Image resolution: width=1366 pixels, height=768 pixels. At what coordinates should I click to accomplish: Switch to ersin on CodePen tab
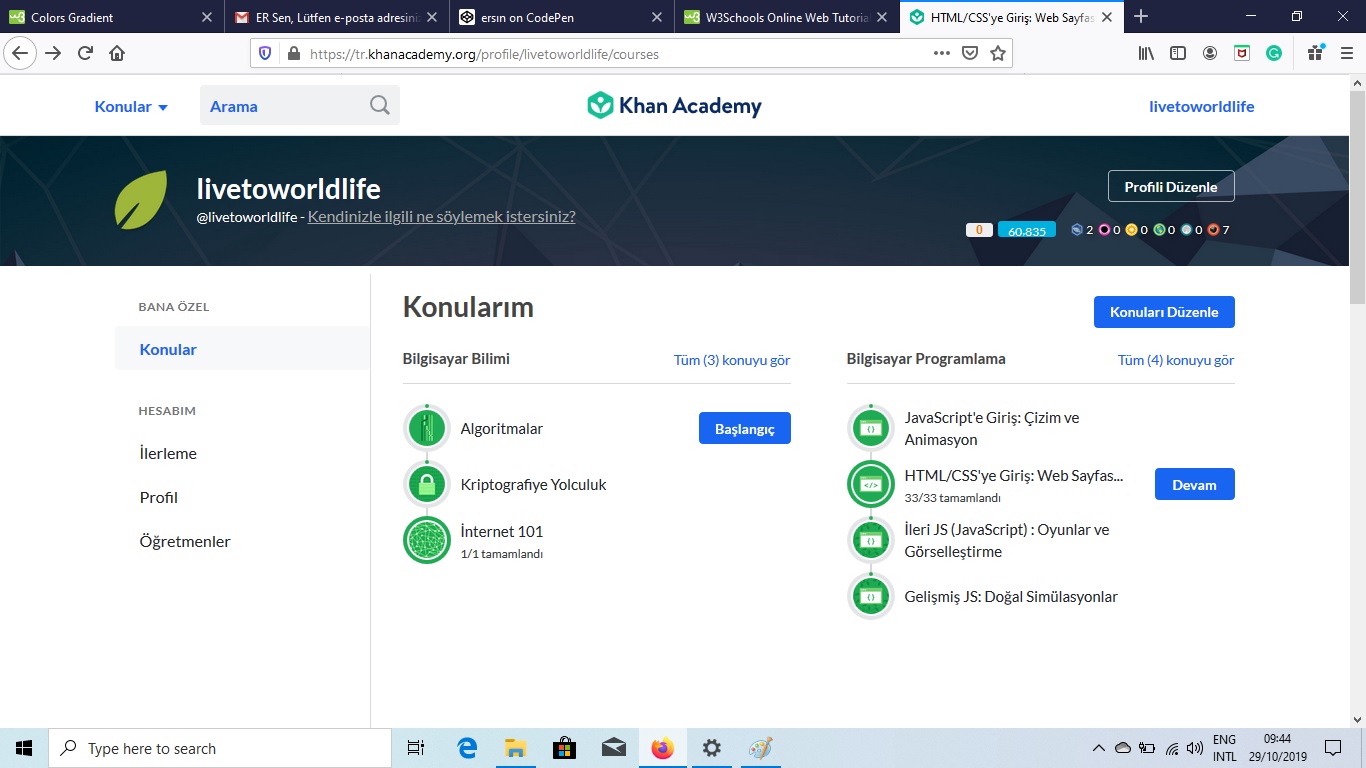(x=561, y=17)
